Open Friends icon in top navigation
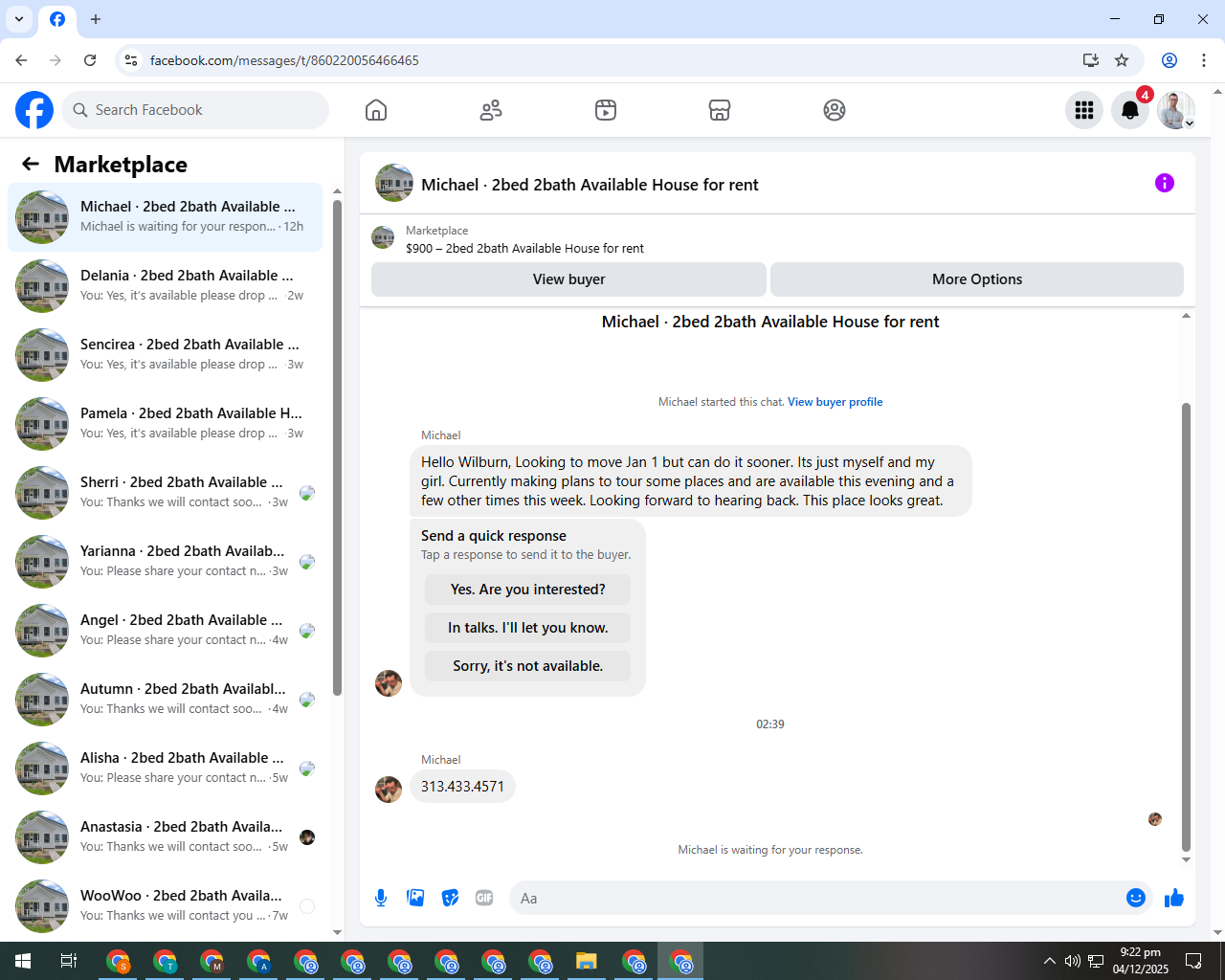The height and width of the screenshot is (980, 1225). click(x=491, y=110)
